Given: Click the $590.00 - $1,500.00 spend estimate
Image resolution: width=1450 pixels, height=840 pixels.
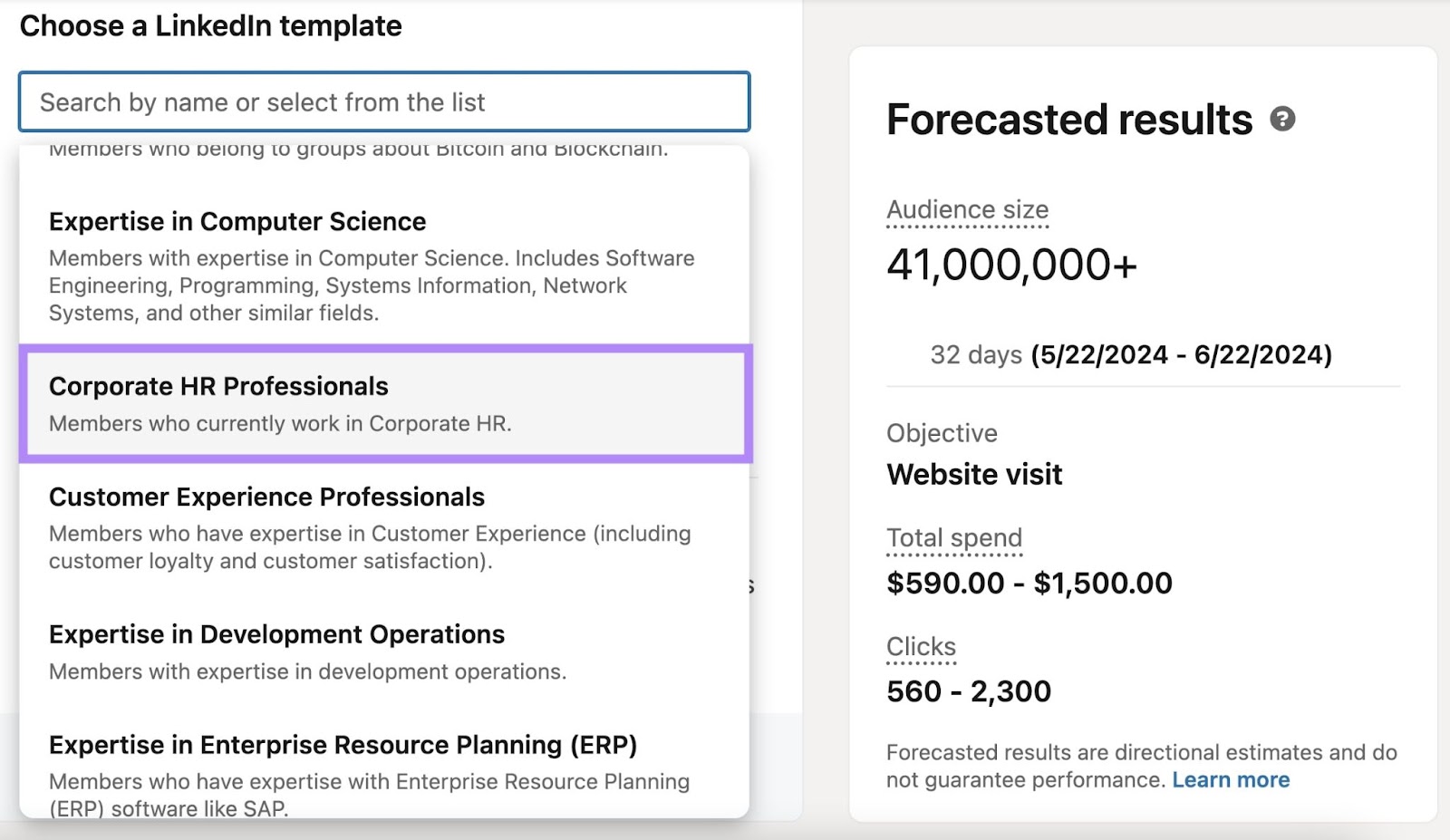Looking at the screenshot, I should point(1029,583).
